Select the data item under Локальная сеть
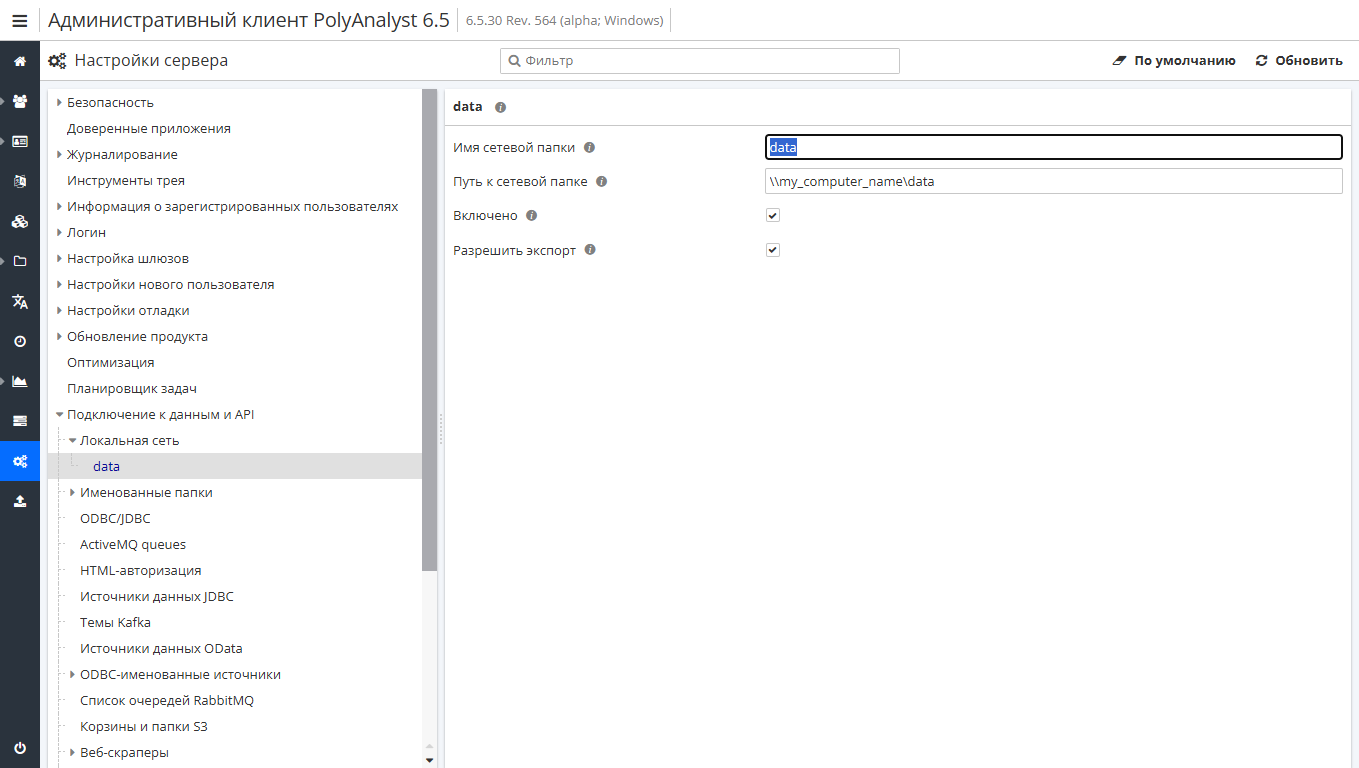This screenshot has width=1359, height=768. 106,466
